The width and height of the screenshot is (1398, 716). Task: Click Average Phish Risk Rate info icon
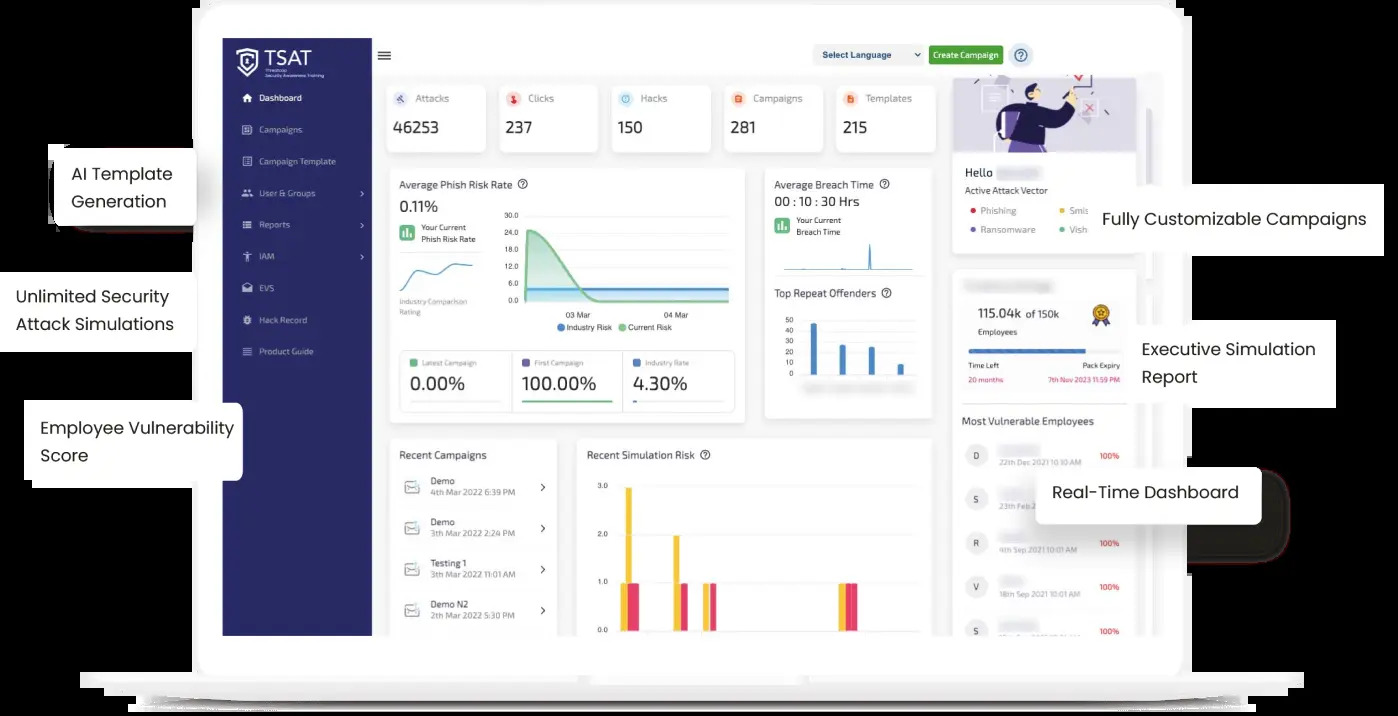click(x=523, y=184)
